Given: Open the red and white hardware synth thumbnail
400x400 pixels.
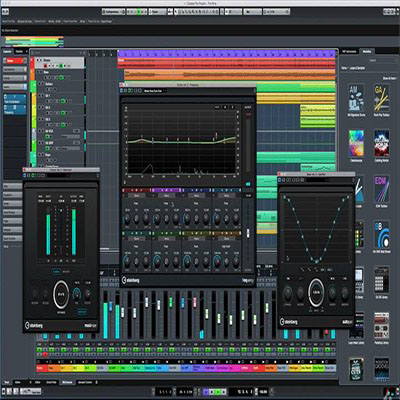Looking at the screenshot, I should pyautogui.click(x=382, y=326).
